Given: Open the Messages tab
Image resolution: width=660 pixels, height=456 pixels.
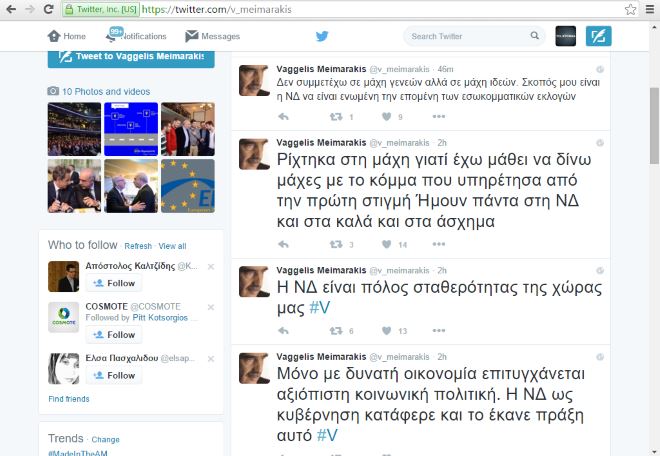Looking at the screenshot, I should (x=213, y=36).
